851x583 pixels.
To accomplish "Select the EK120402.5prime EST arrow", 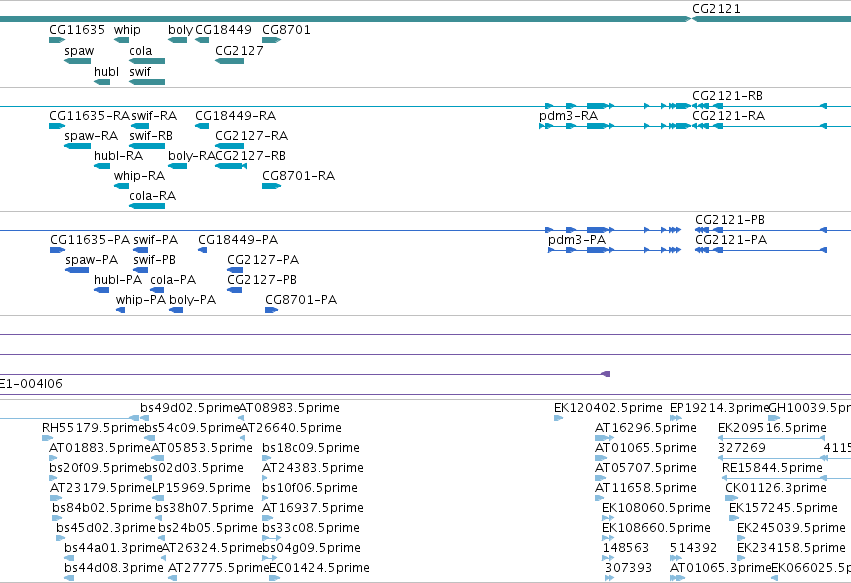I will pyautogui.click(x=558, y=417).
